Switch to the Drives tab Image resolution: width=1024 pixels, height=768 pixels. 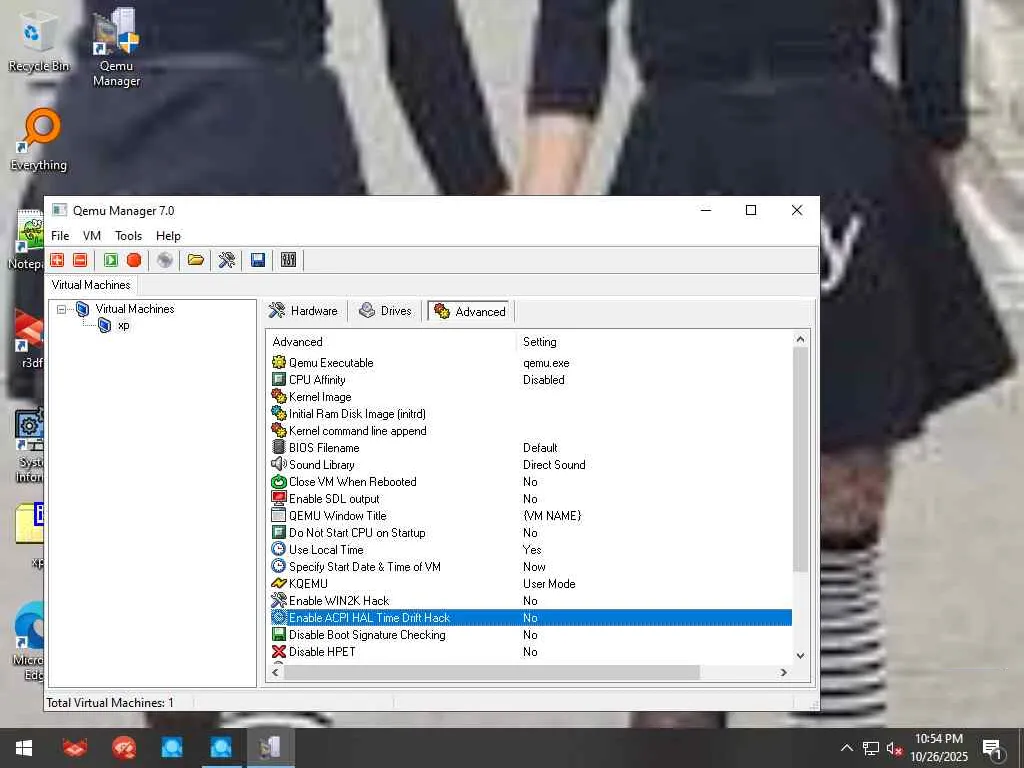click(x=386, y=311)
